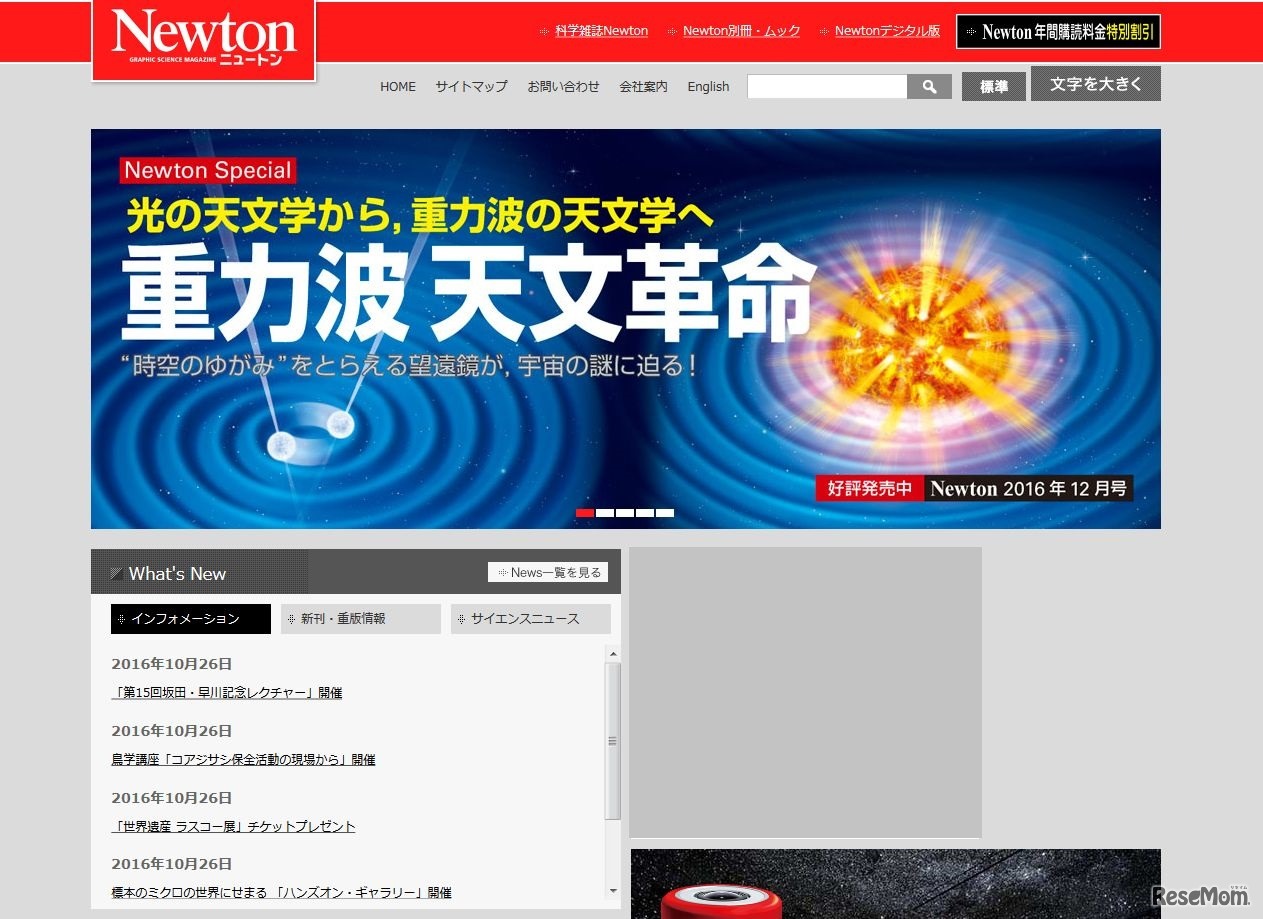Viewport: 1263px width, 919px height.
Task: Switch to 新刊・重版情報 tab
Action: 361,619
